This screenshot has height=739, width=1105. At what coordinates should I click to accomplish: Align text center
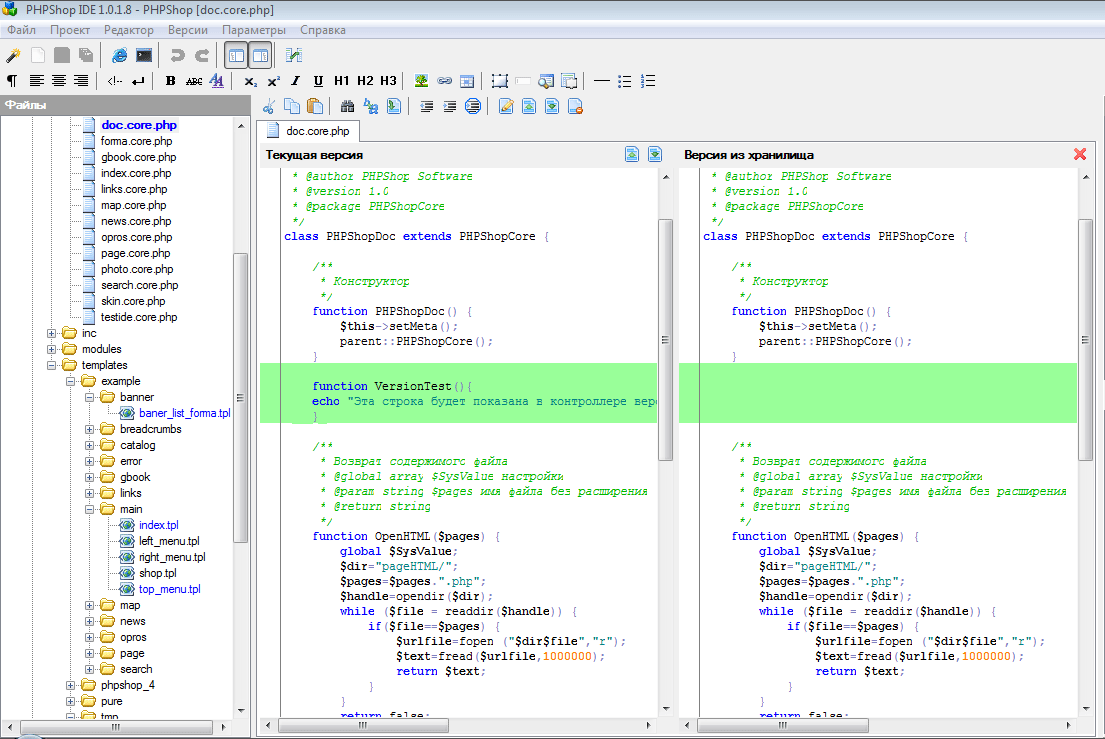58,81
